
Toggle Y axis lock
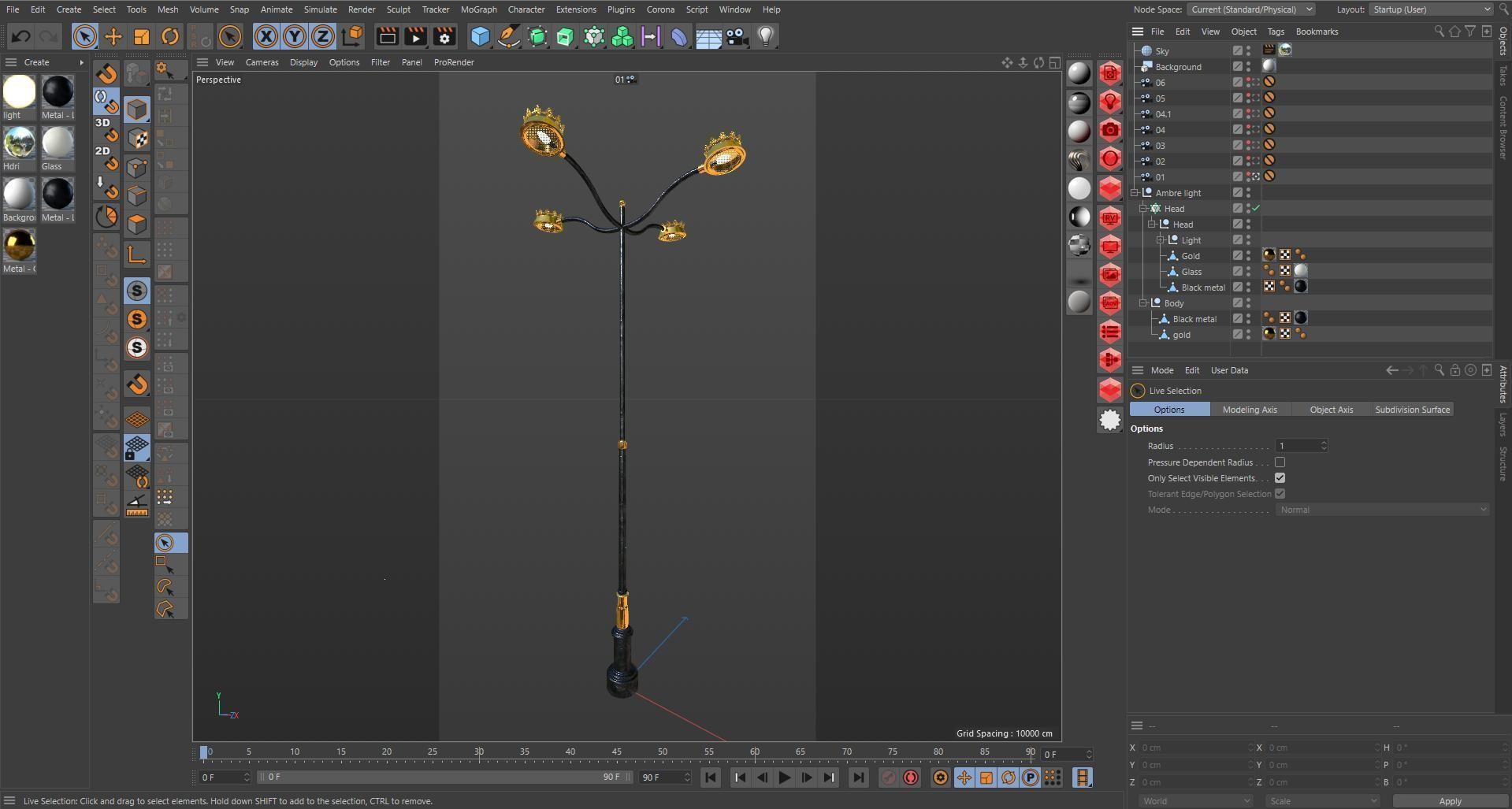pyautogui.click(x=295, y=36)
